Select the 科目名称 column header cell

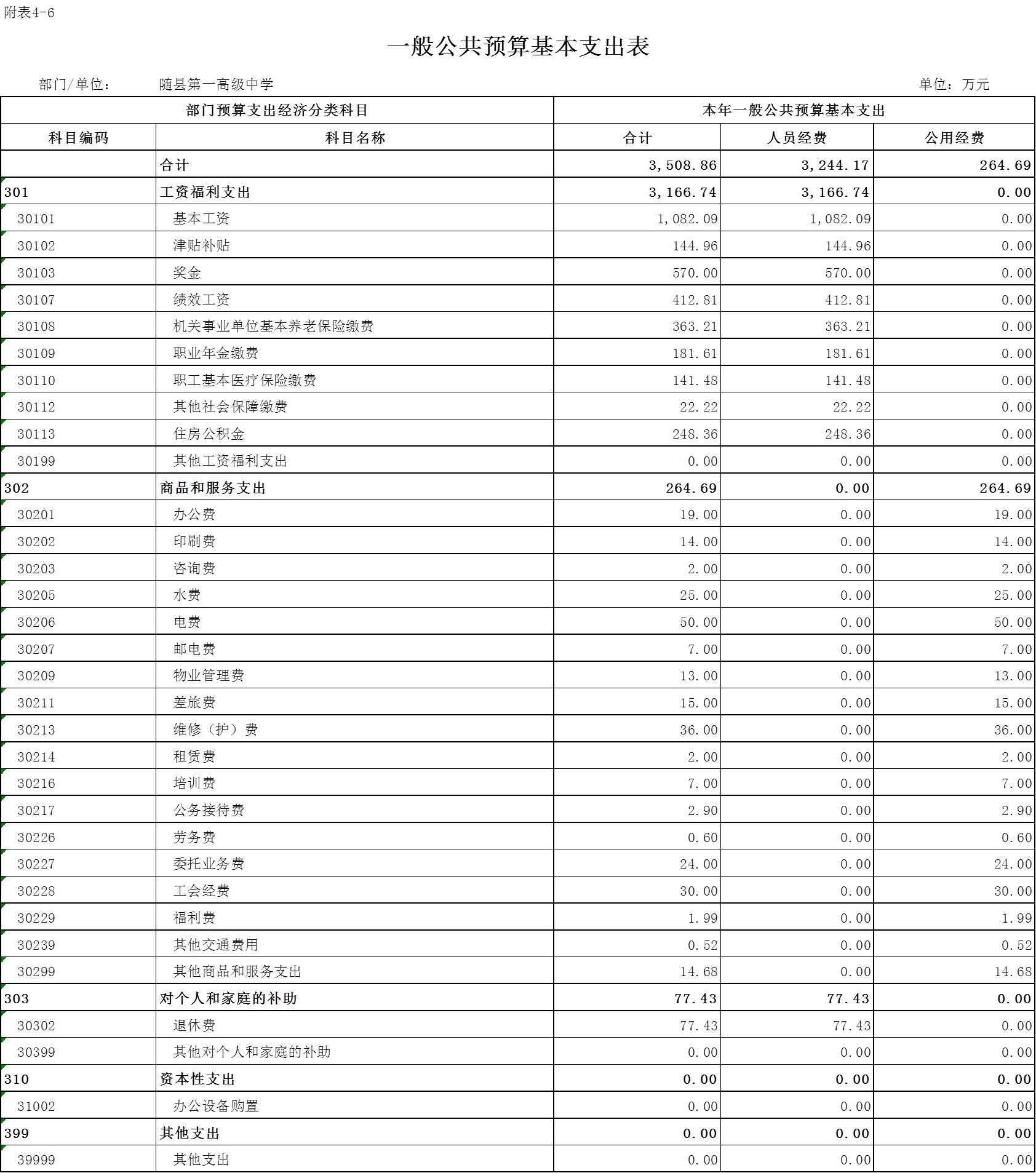[355, 137]
